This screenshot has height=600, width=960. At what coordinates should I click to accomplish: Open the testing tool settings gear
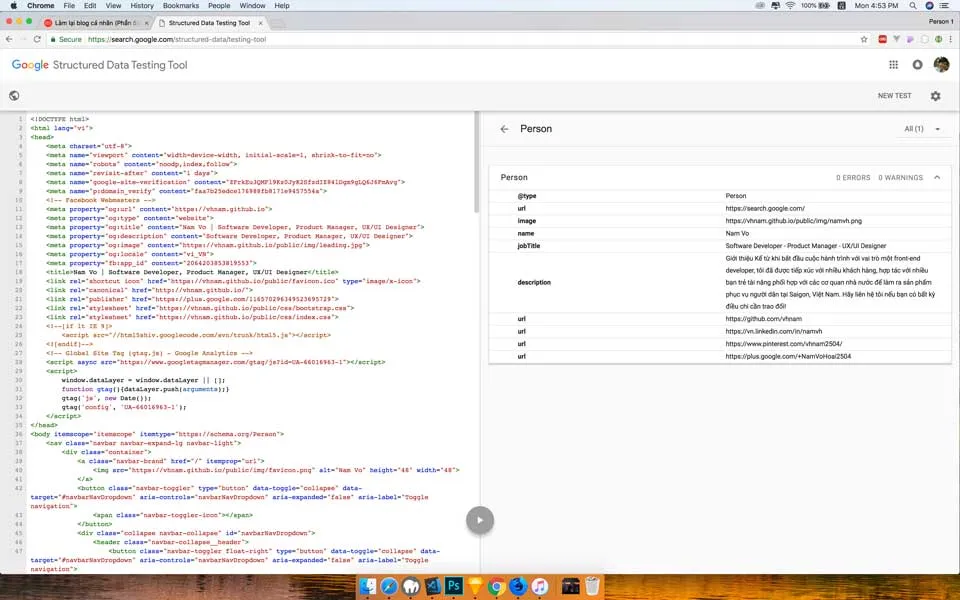point(936,95)
